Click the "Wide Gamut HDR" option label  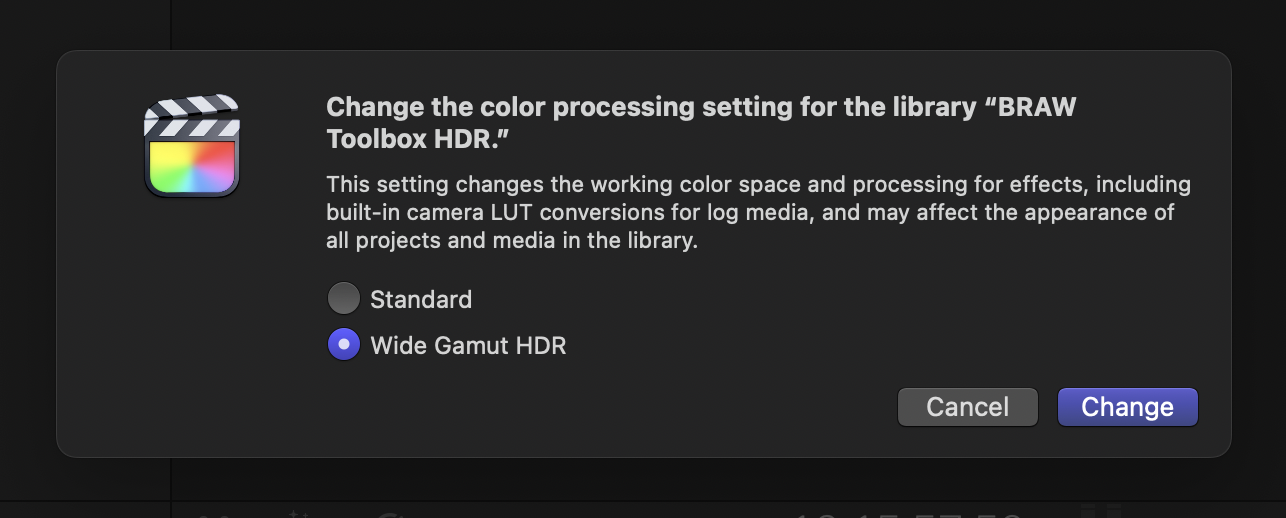coord(468,346)
